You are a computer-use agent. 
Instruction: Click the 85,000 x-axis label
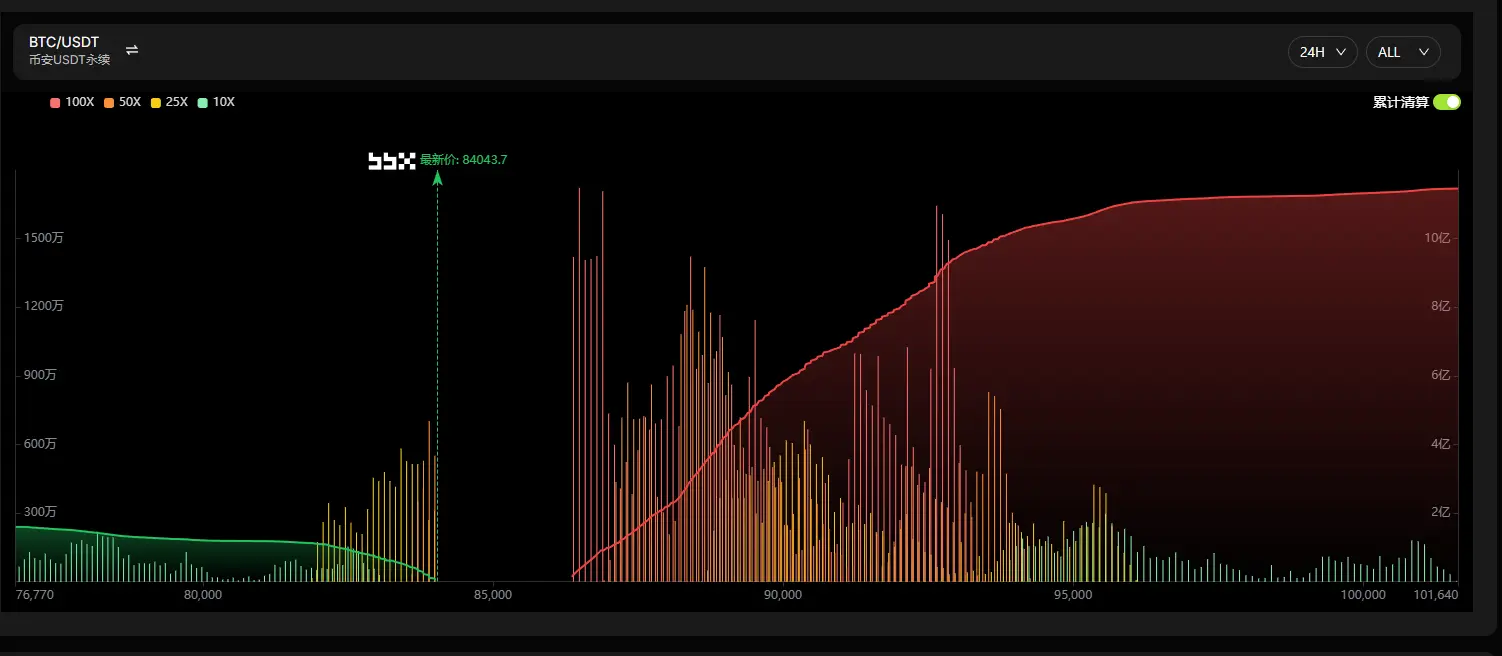493,595
